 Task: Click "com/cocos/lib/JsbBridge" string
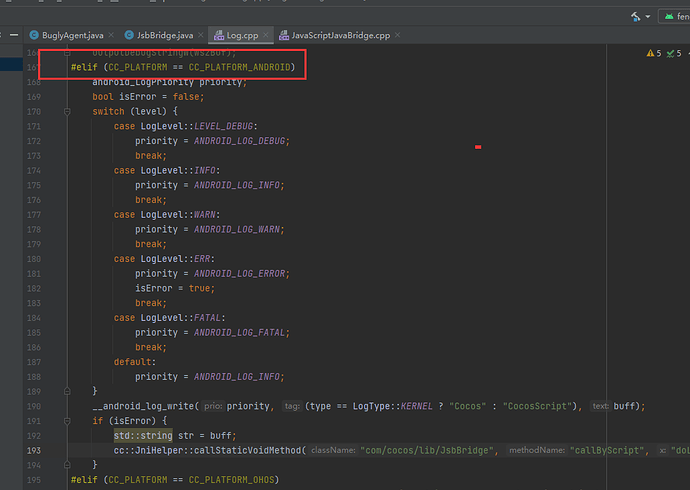tap(427, 450)
